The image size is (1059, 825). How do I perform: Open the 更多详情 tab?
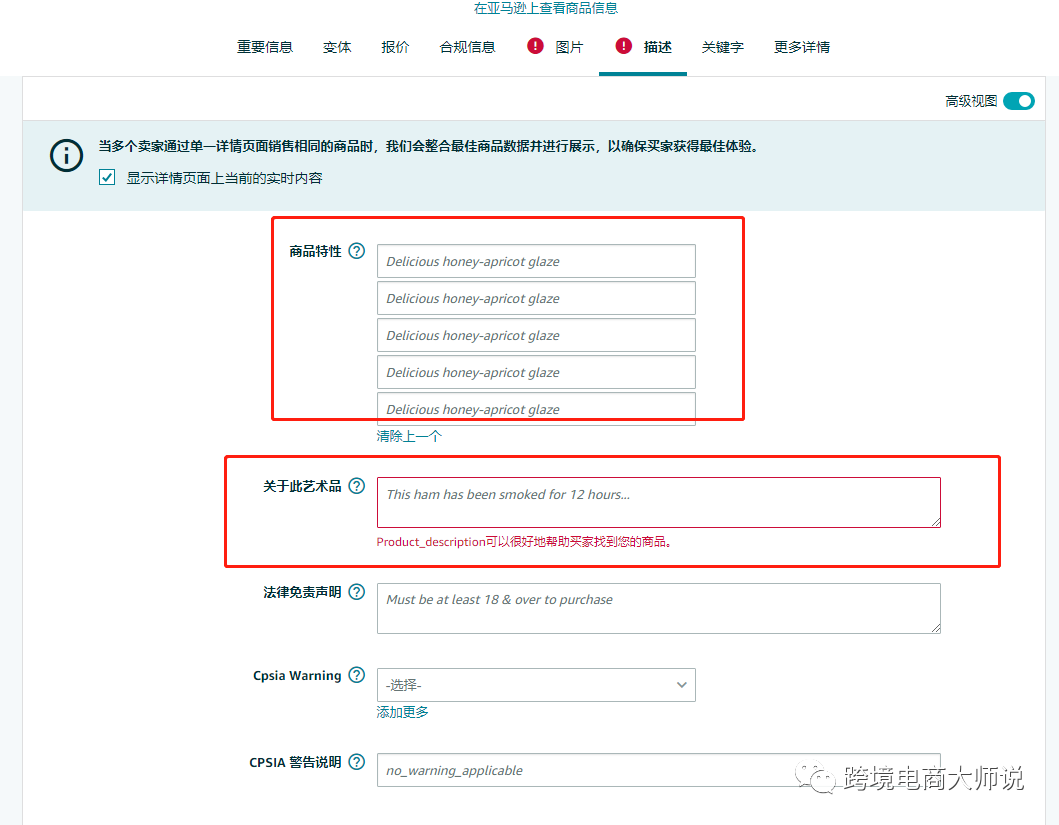[801, 46]
